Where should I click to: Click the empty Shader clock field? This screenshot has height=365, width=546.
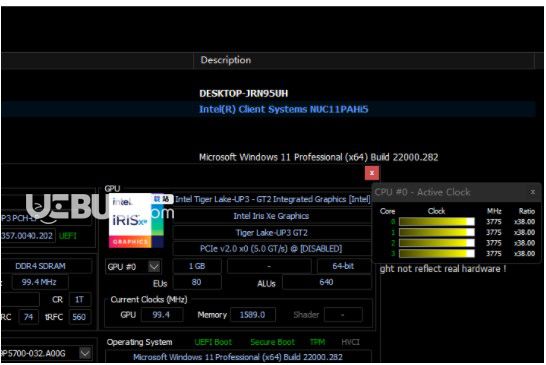343,315
